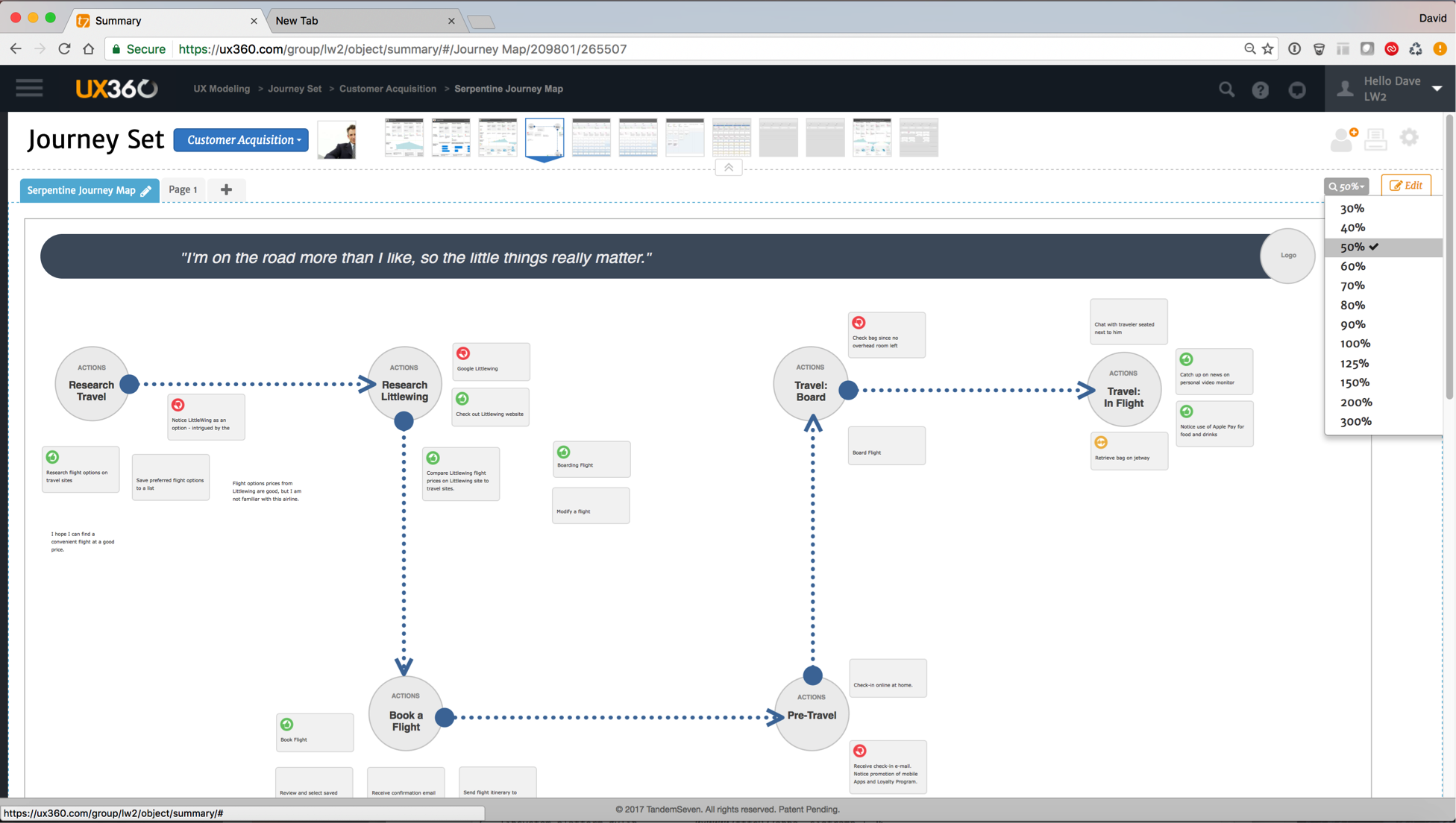
Task: Click the header search magnifier icon
Action: (x=1226, y=89)
